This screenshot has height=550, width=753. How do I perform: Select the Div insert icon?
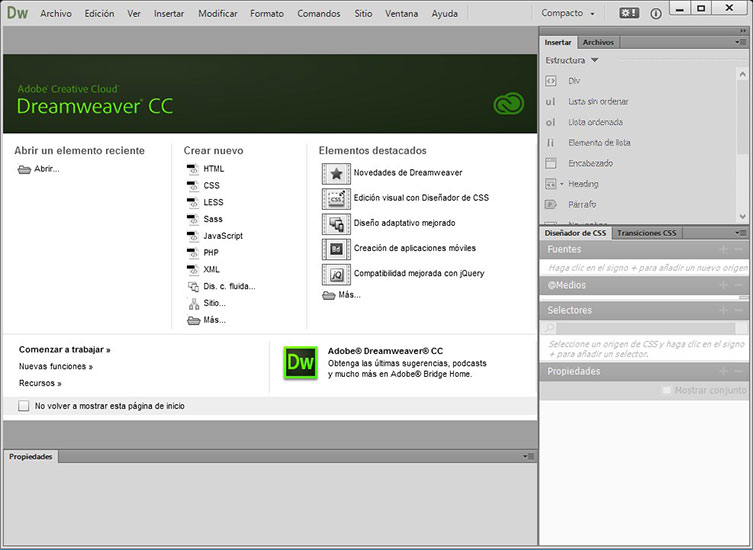[551, 81]
